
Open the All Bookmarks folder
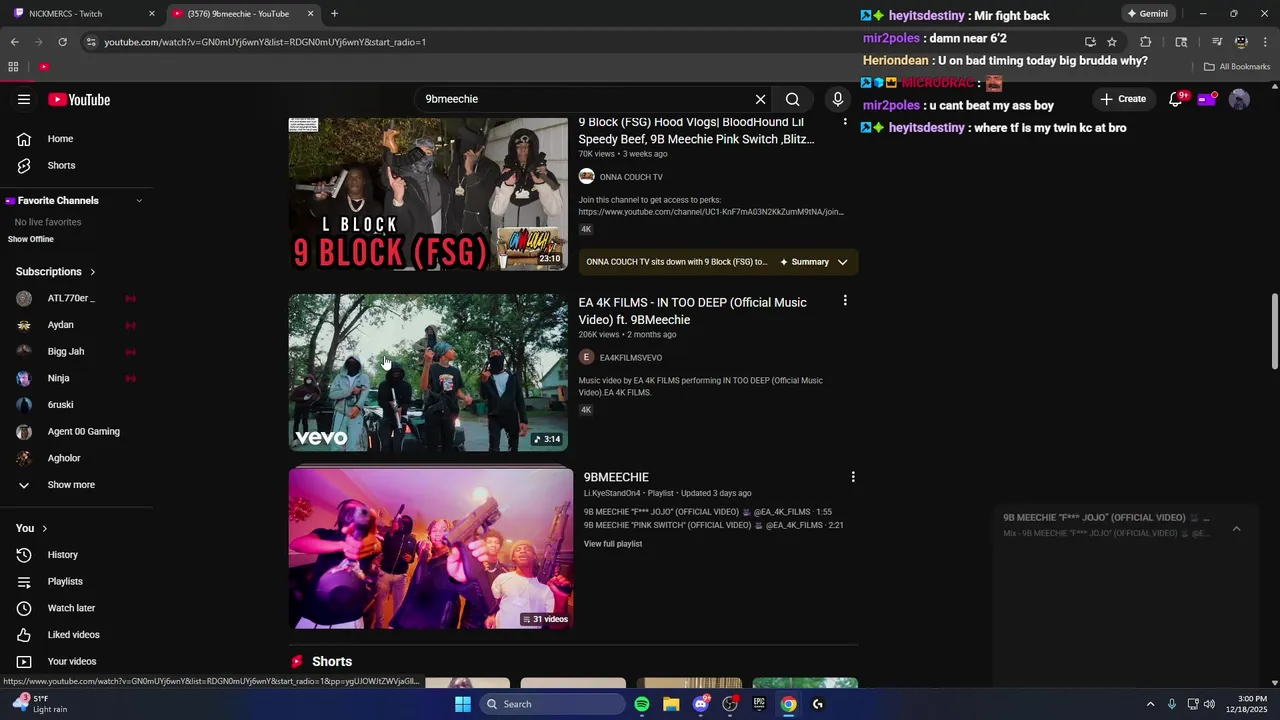(1237, 67)
